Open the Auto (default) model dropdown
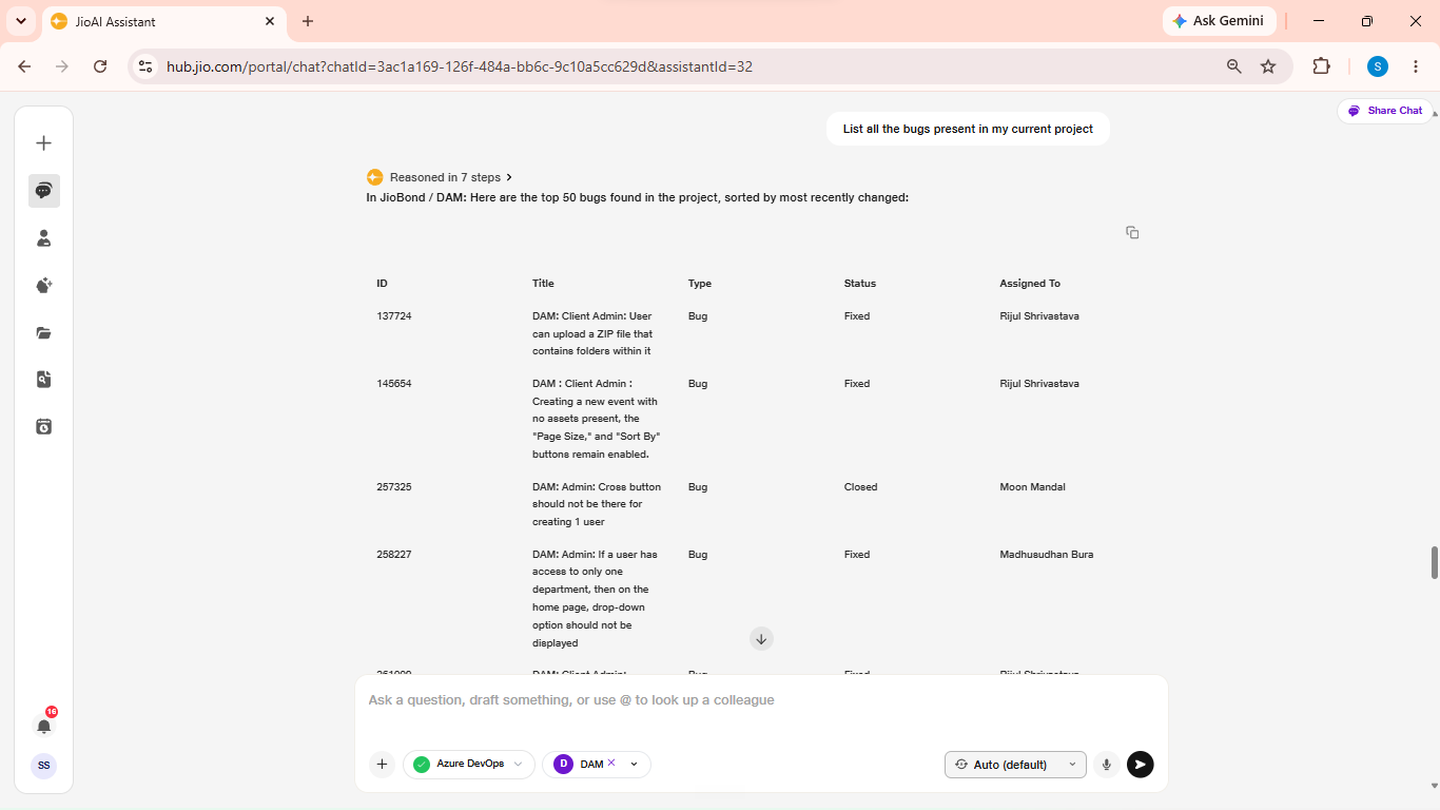 point(1015,765)
